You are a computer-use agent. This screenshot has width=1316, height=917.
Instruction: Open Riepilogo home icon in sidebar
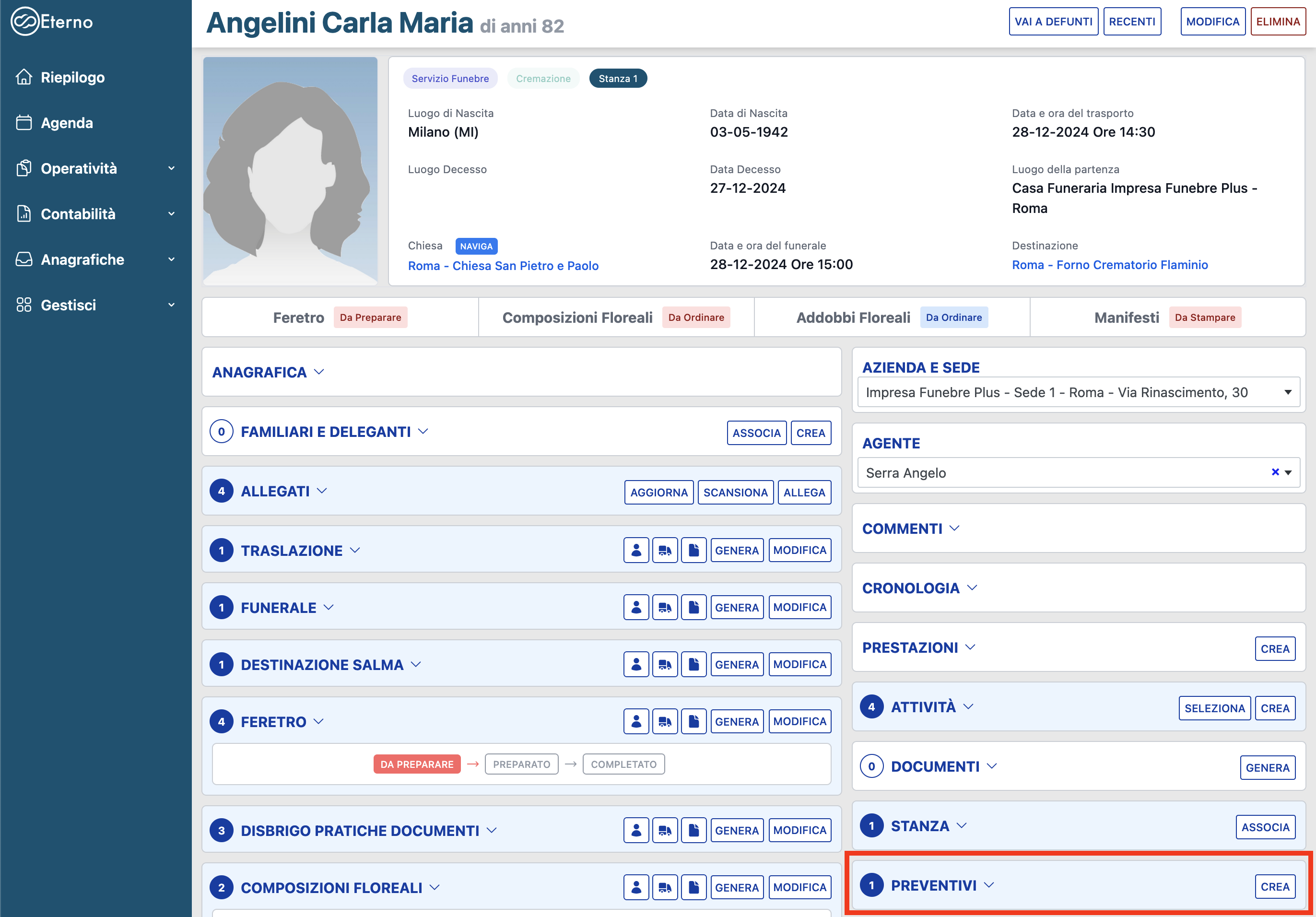point(24,77)
